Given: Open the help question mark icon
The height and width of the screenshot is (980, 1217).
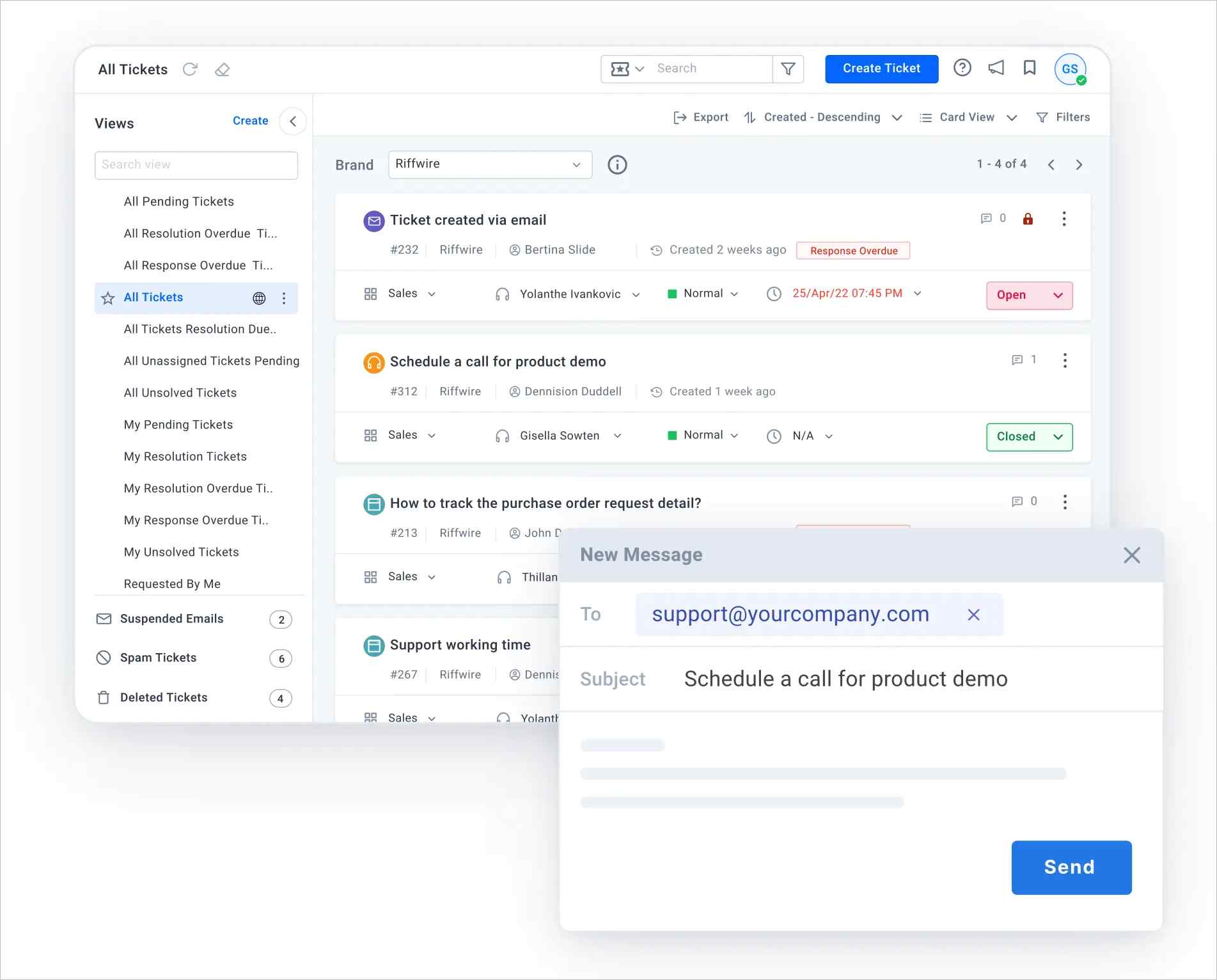Looking at the screenshot, I should click(962, 68).
